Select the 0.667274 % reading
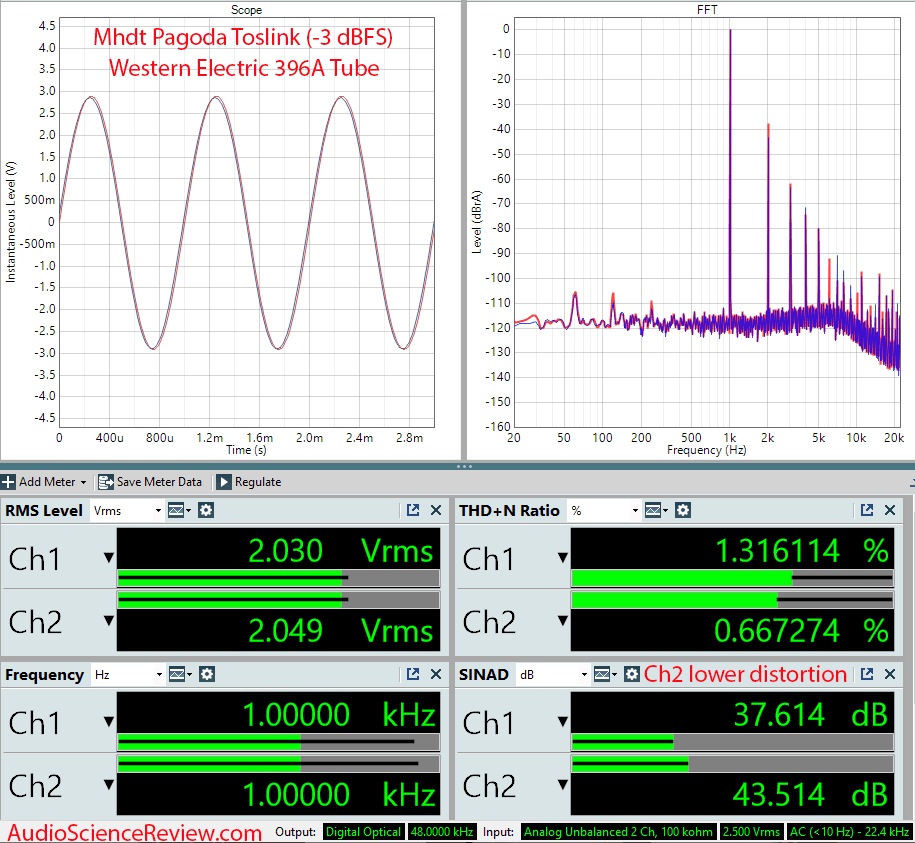 pyautogui.click(x=802, y=630)
